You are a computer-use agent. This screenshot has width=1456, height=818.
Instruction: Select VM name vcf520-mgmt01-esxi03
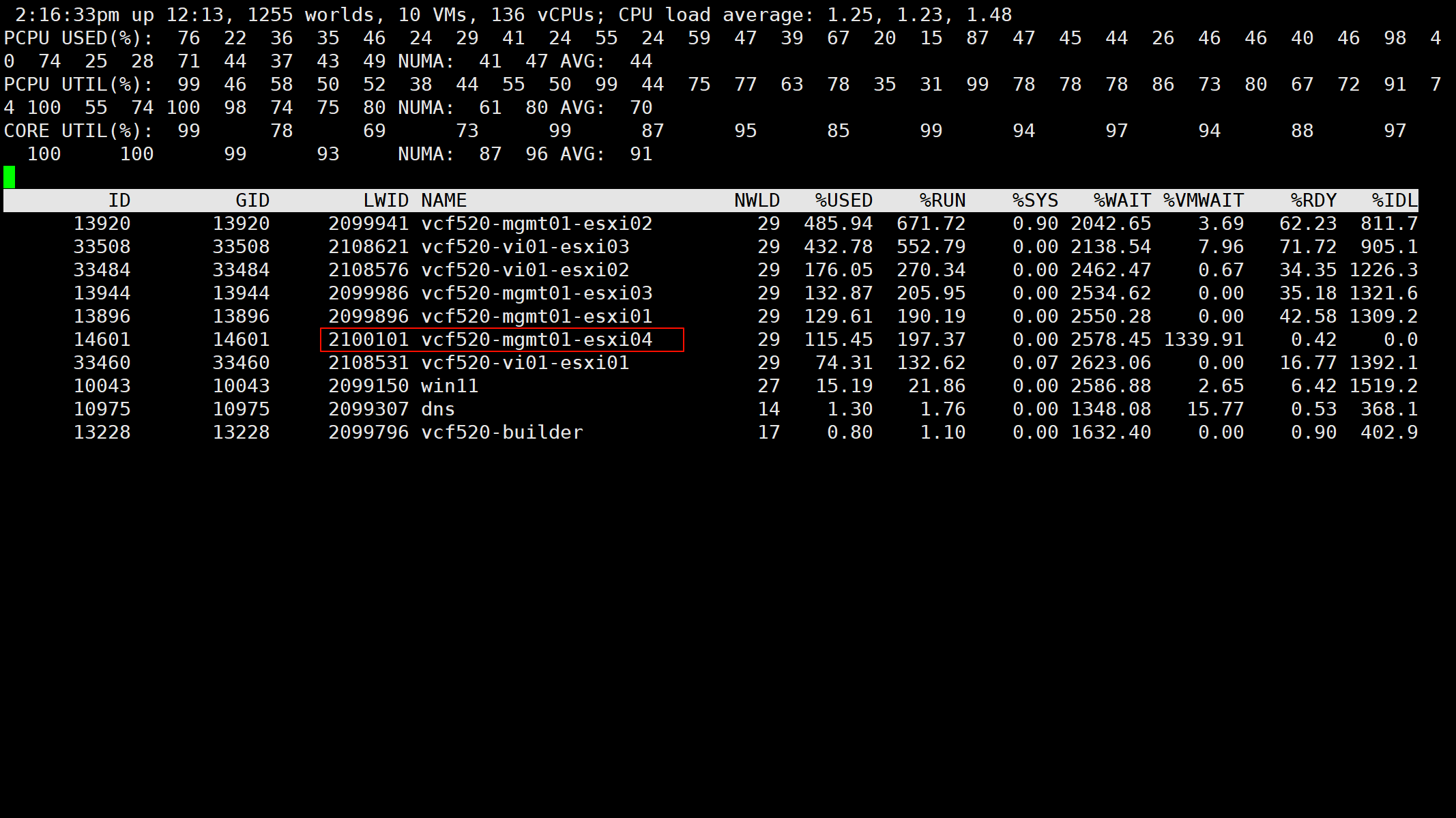(537, 293)
